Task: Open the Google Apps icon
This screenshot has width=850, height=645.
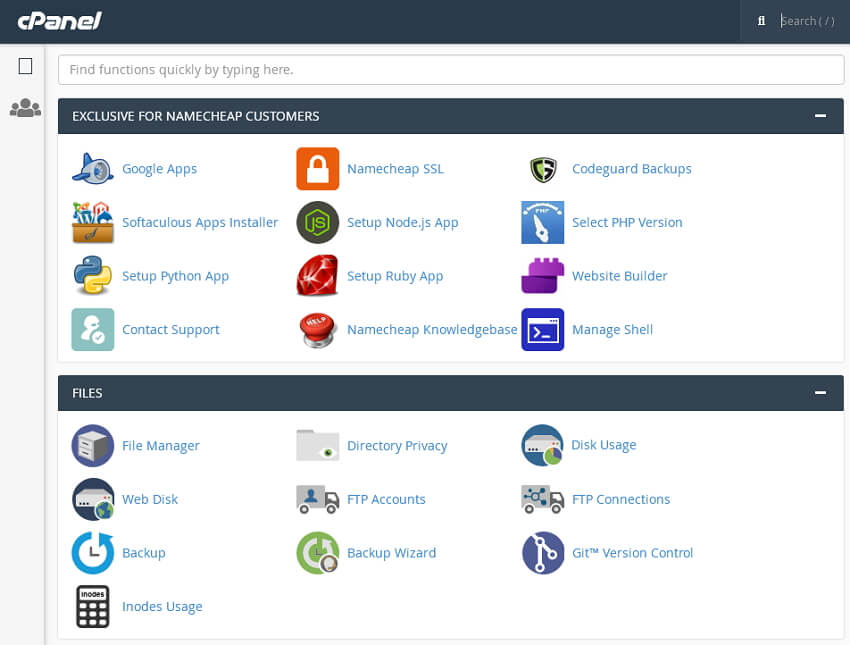Action: [x=93, y=169]
